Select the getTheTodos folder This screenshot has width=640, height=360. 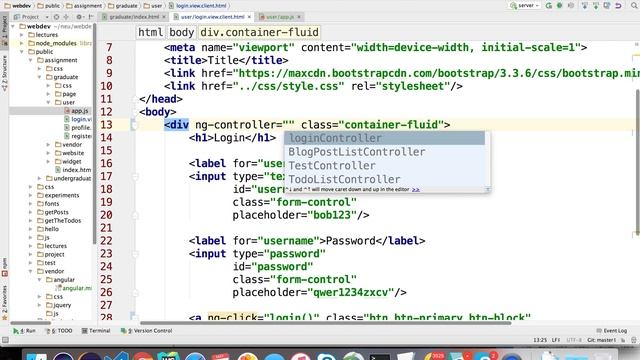point(59,220)
